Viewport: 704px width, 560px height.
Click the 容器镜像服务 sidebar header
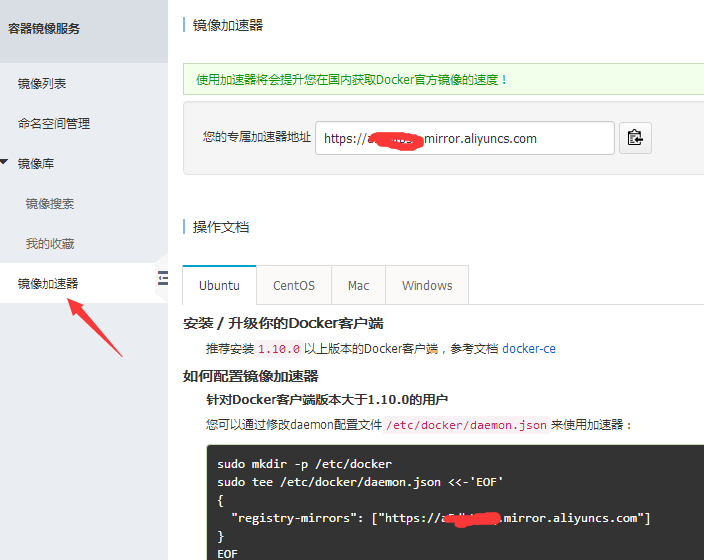pos(44,28)
